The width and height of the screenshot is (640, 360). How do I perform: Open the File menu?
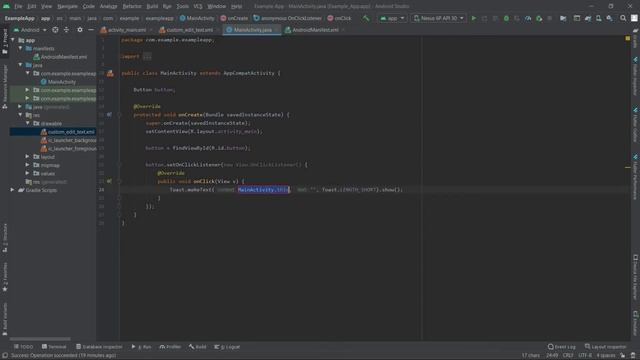tap(18, 6)
